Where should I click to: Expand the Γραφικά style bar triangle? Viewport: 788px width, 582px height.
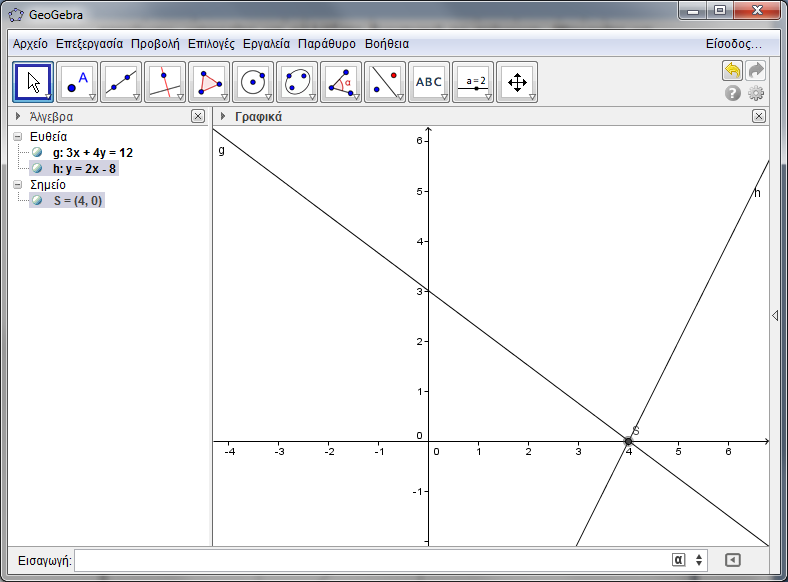tap(223, 116)
